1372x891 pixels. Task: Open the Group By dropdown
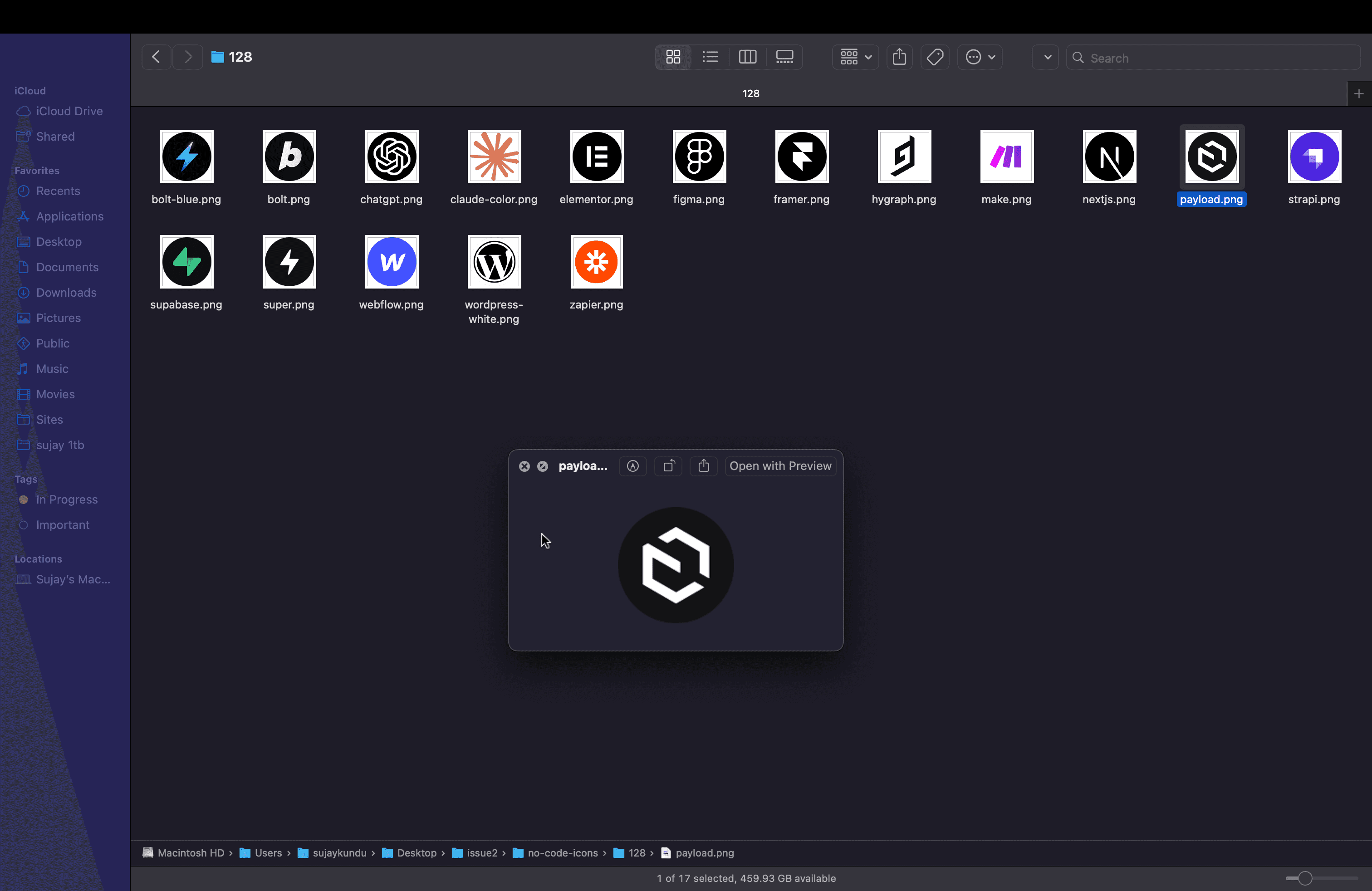pos(856,57)
